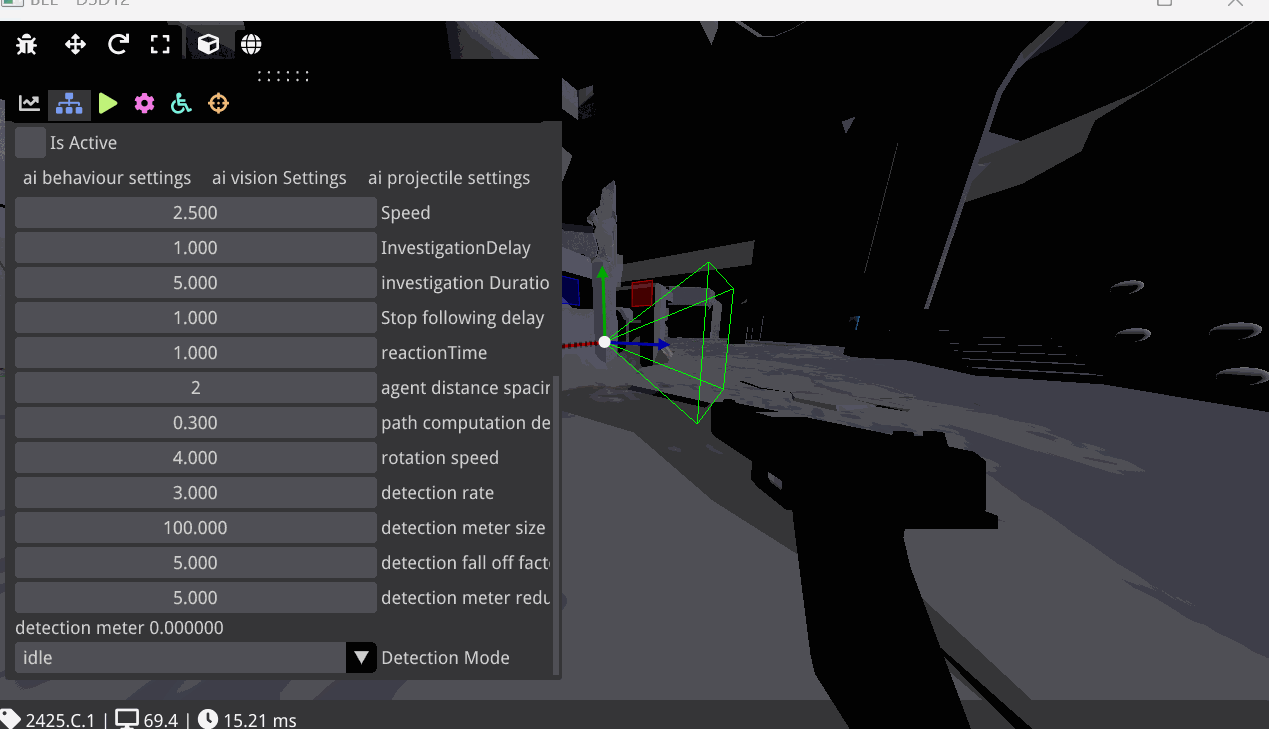Select the rotate tool icon
Image resolution: width=1269 pixels, height=729 pixels.
pyautogui.click(x=118, y=44)
